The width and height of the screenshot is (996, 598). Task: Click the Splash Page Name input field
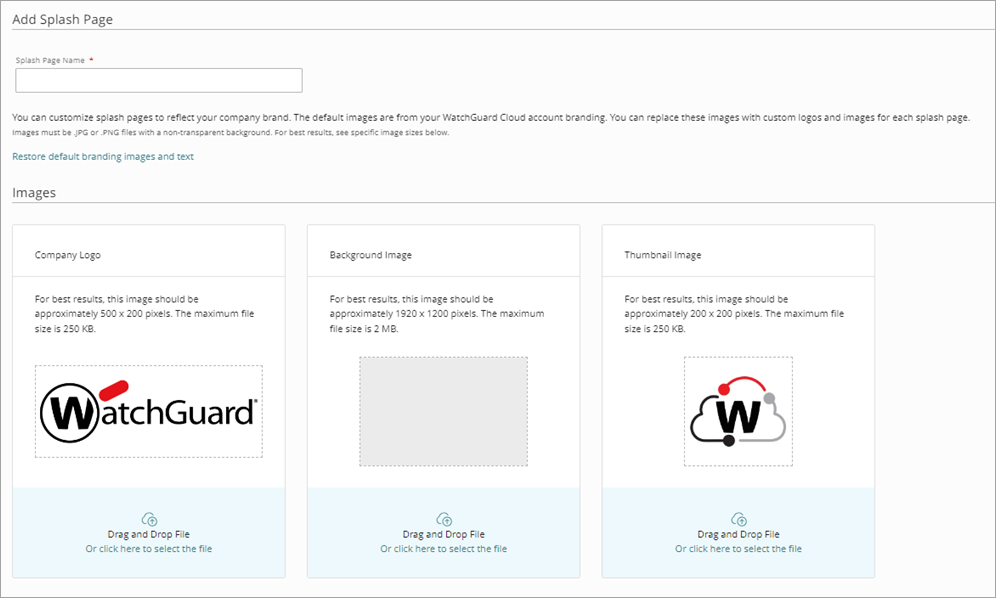pos(159,81)
